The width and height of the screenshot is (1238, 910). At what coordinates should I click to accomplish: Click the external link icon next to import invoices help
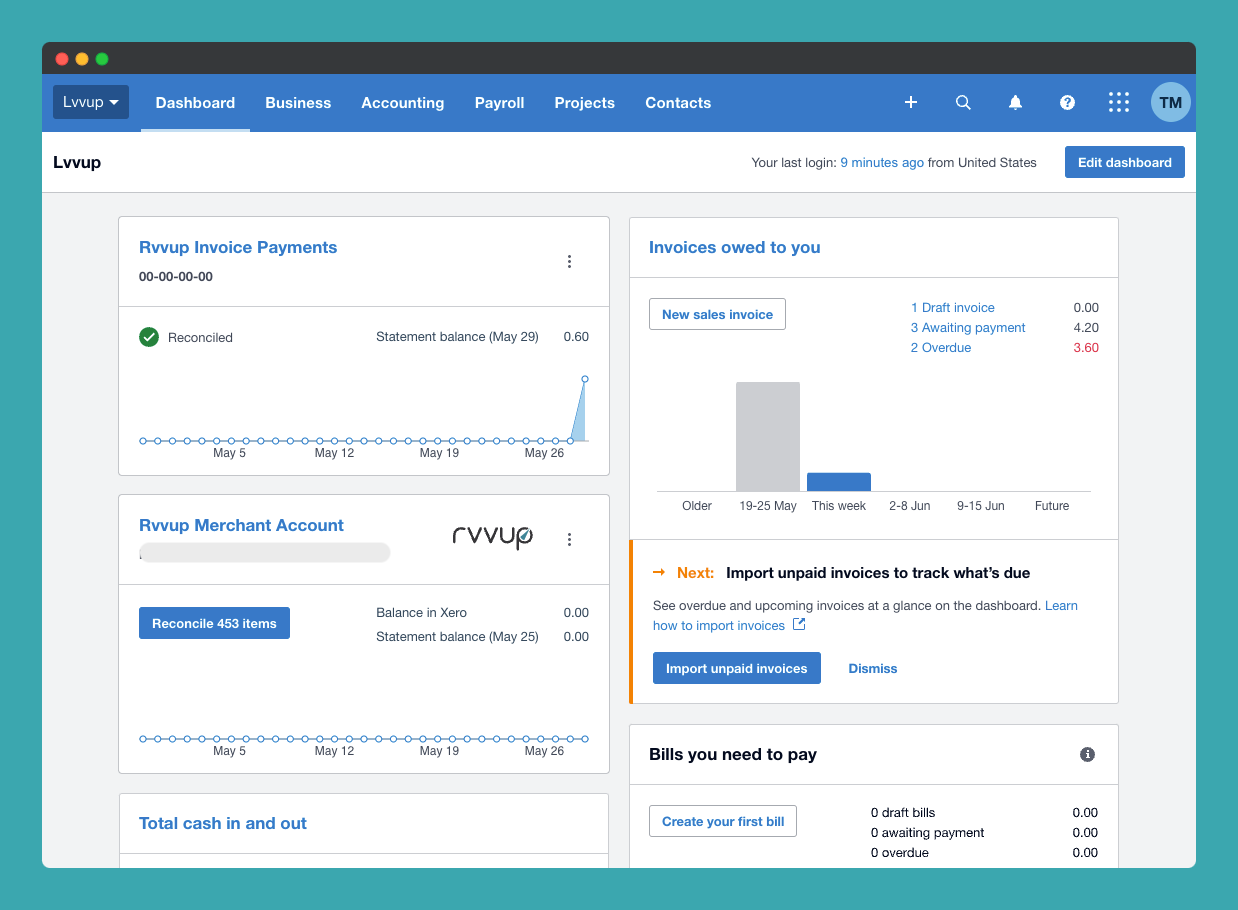[797, 623]
